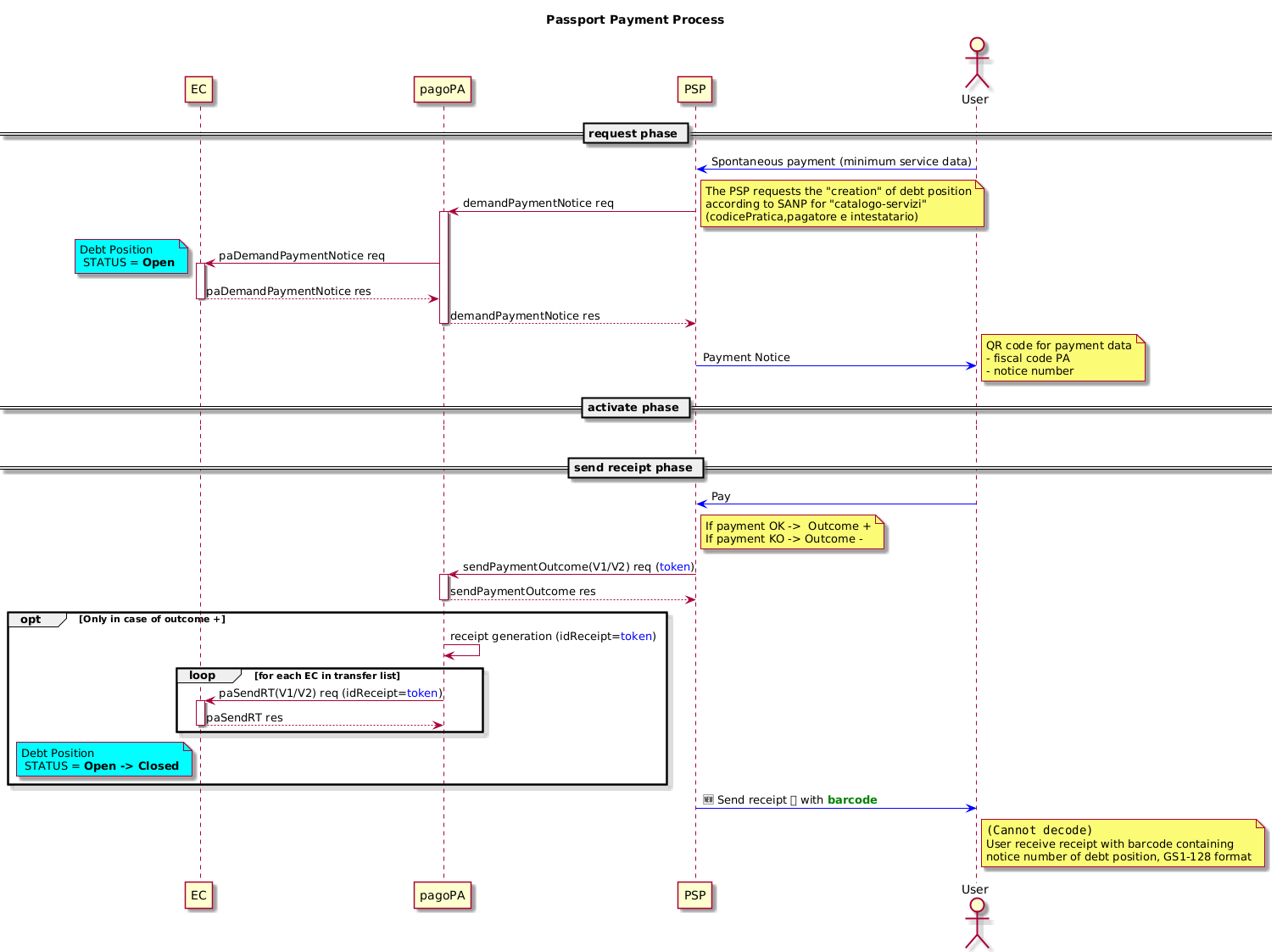Click the 'send receipt phase' divider label
Viewport: 1277px width, 952px height.
coord(633,468)
